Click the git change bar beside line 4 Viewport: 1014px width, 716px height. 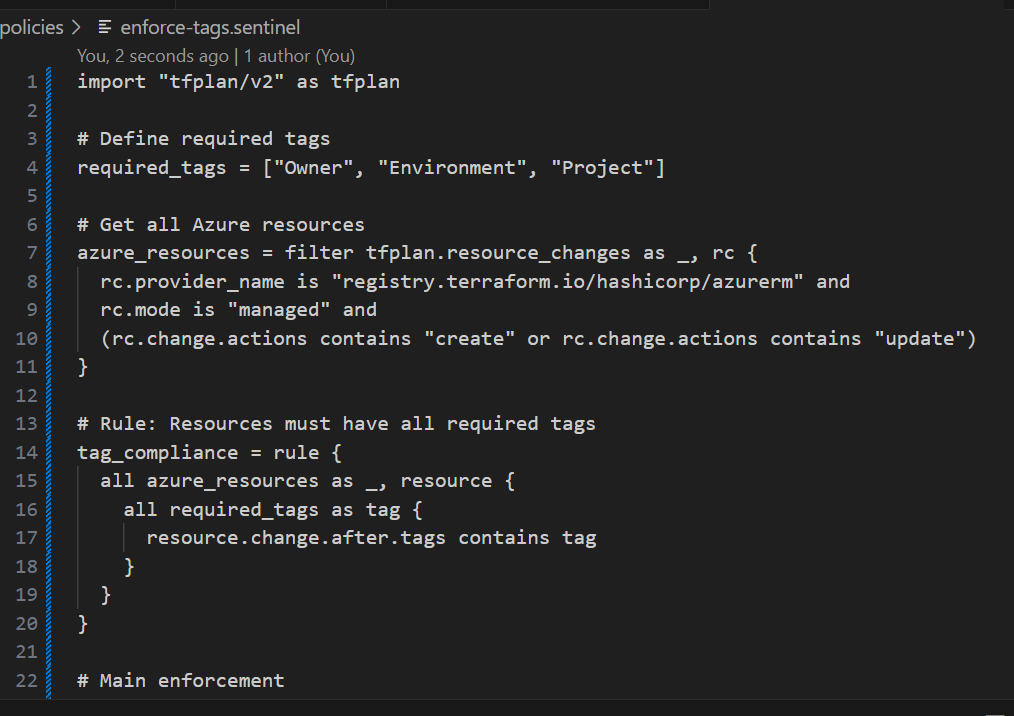(48, 168)
